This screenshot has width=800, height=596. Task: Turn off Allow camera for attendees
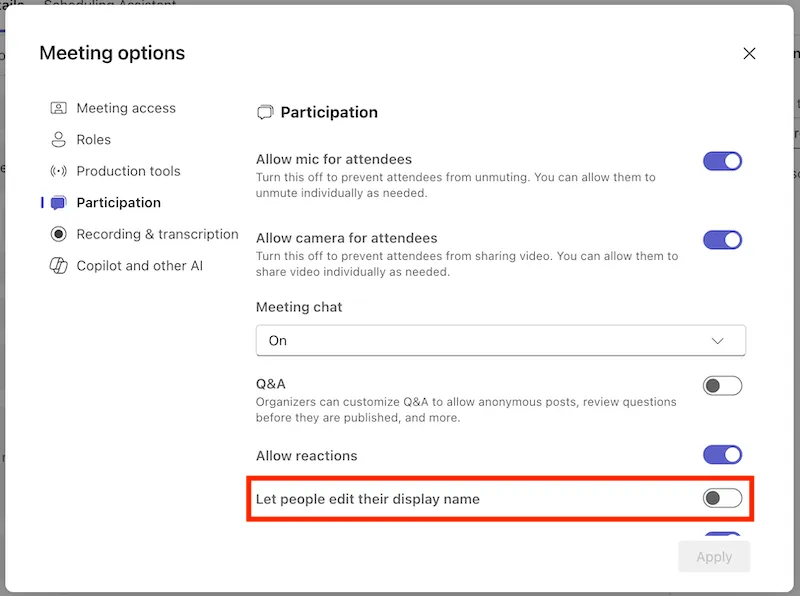723,240
